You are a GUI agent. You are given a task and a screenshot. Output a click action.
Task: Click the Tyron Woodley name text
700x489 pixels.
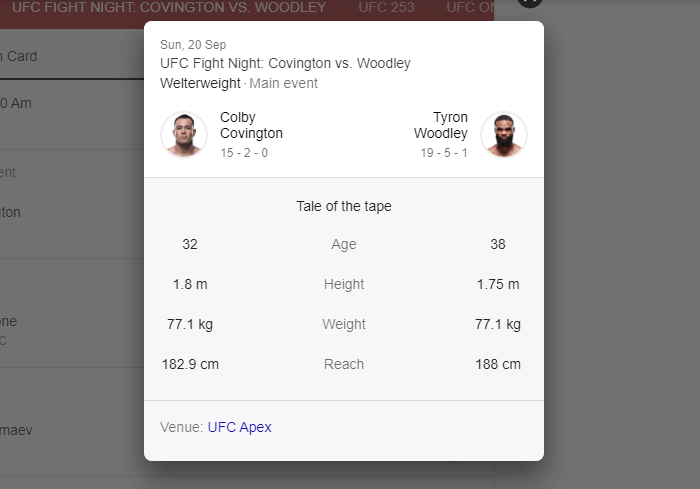click(x=441, y=125)
